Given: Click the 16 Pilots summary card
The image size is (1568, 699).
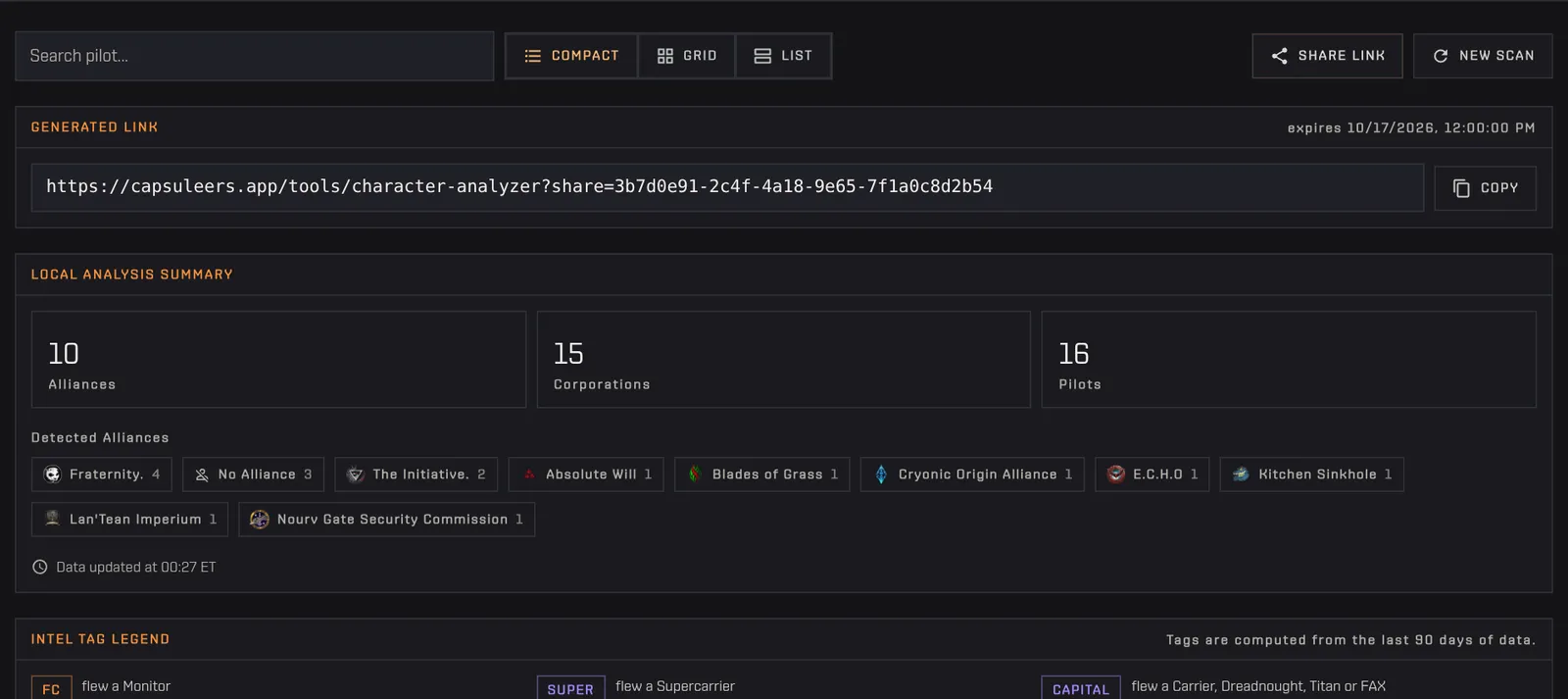Looking at the screenshot, I should coord(1289,360).
